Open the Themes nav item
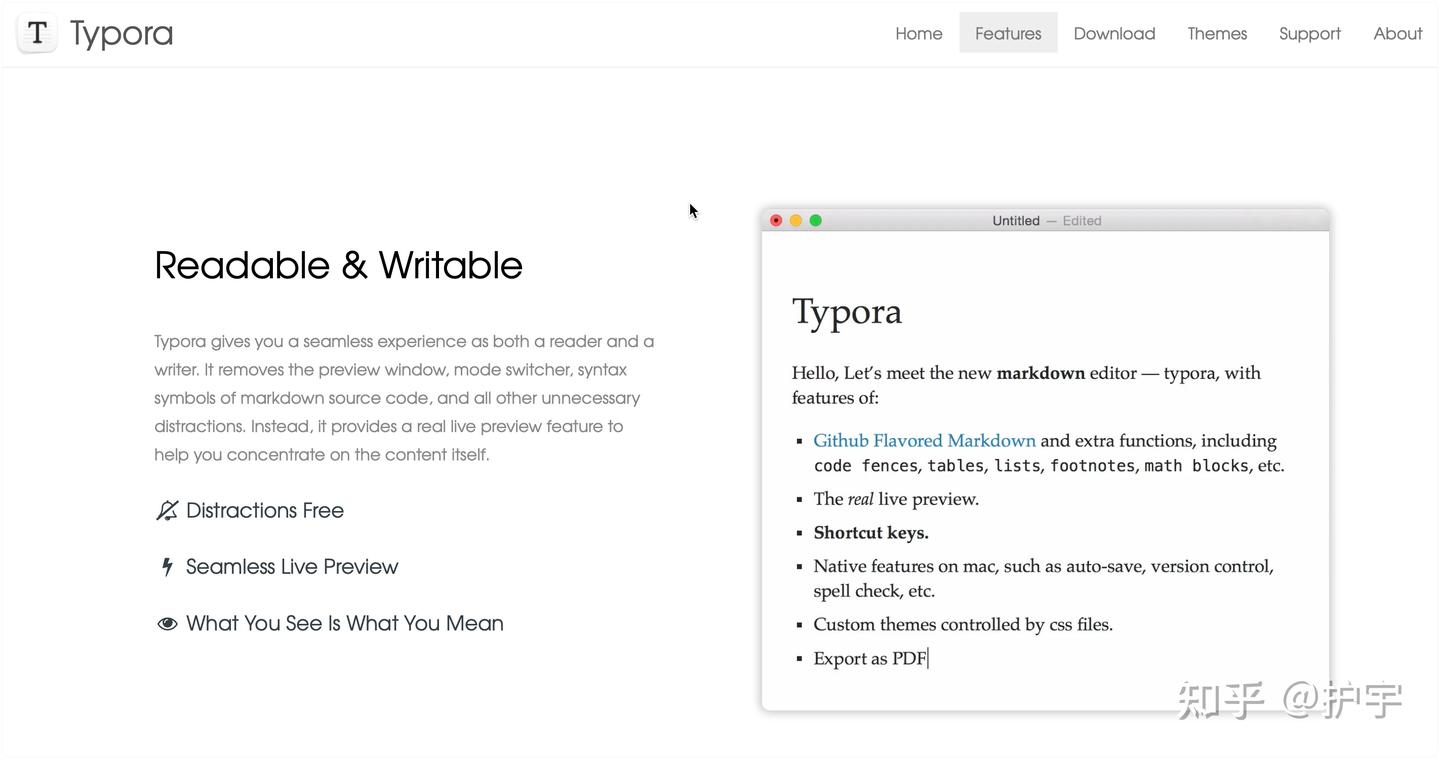The width and height of the screenshot is (1440, 759). [1217, 33]
